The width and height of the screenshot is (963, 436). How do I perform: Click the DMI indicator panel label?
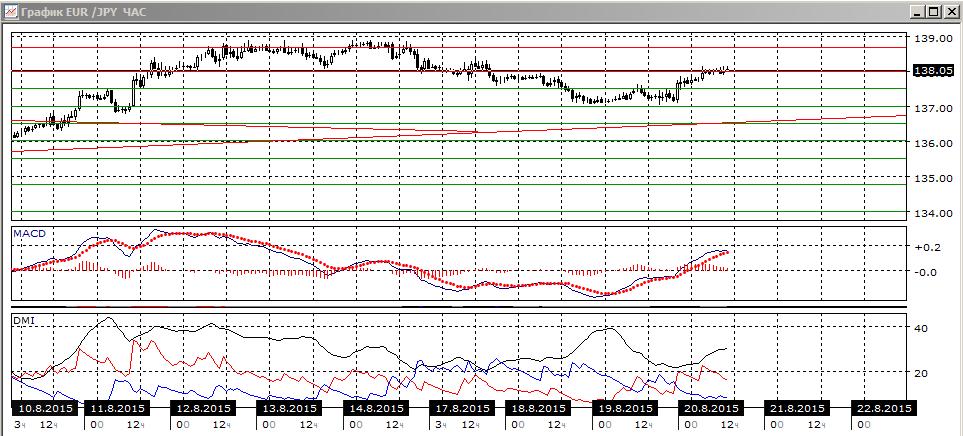(22, 320)
